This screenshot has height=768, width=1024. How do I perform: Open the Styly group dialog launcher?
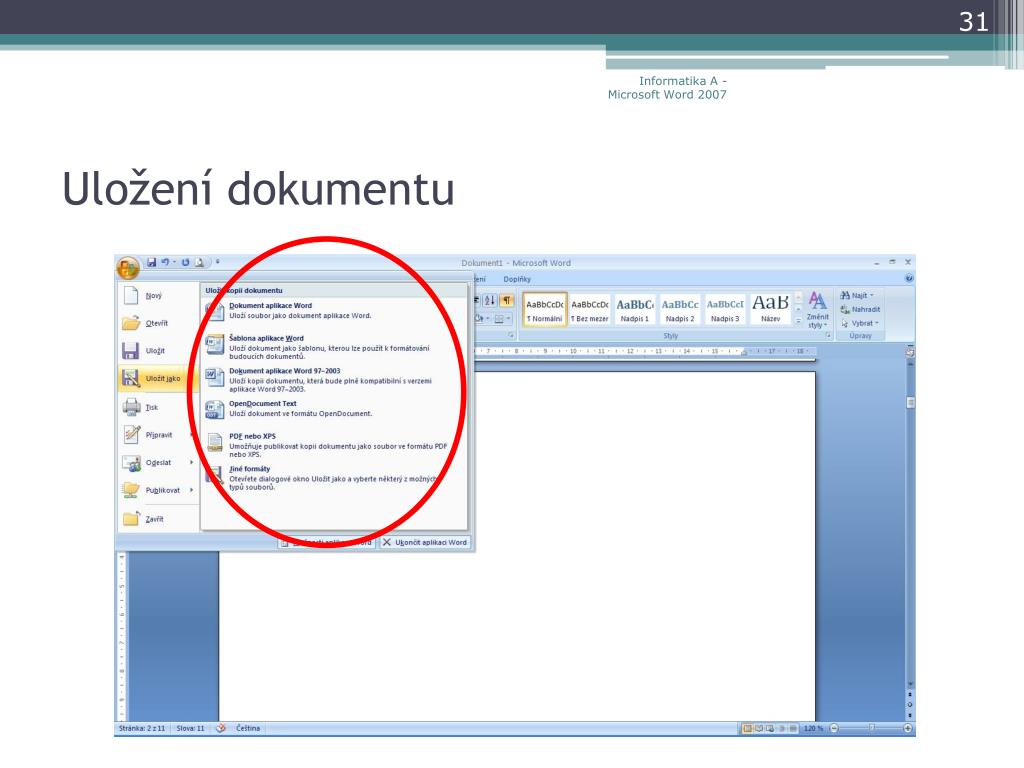(828, 336)
